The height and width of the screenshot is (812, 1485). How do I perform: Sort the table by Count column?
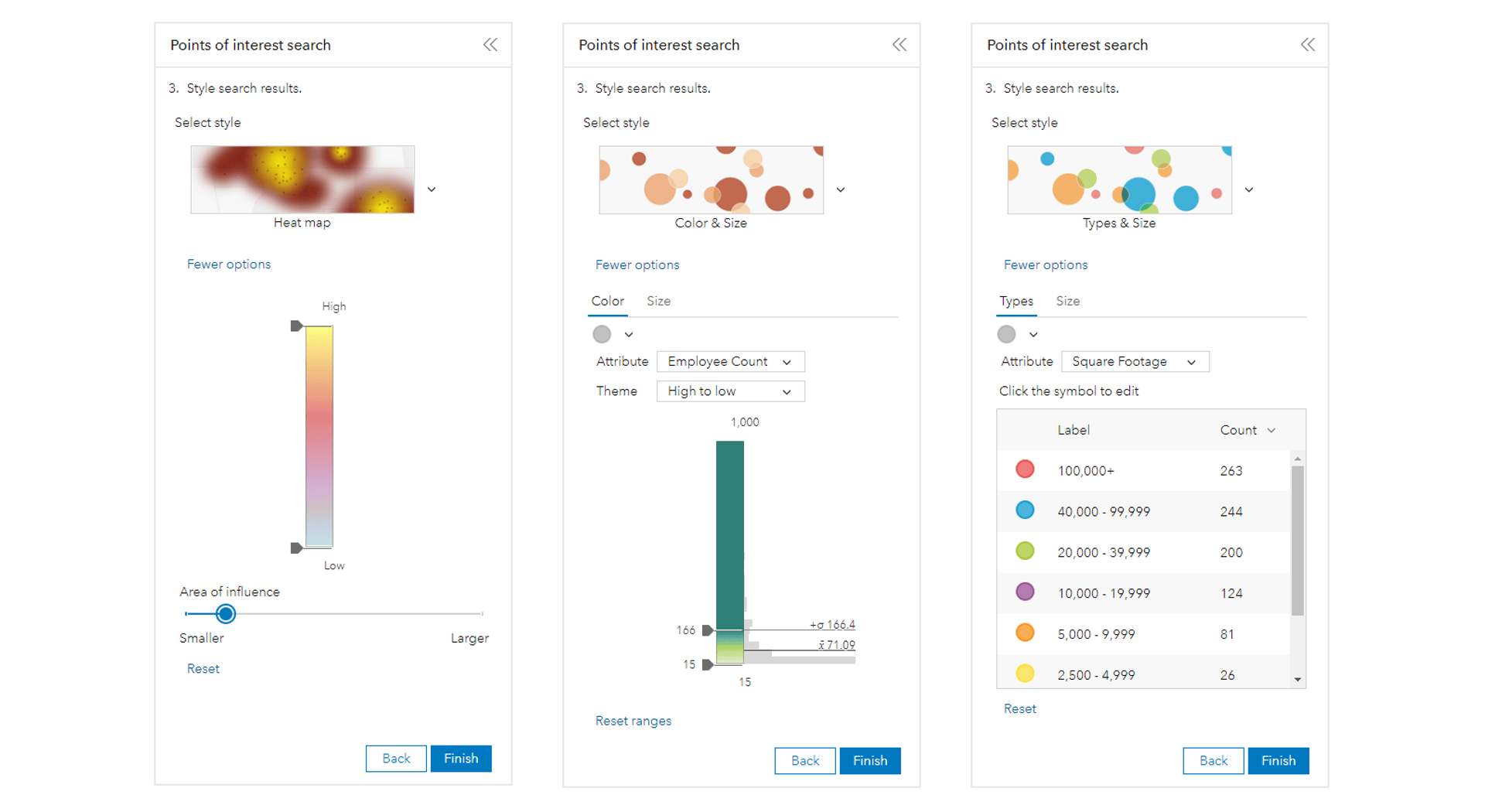(1247, 430)
